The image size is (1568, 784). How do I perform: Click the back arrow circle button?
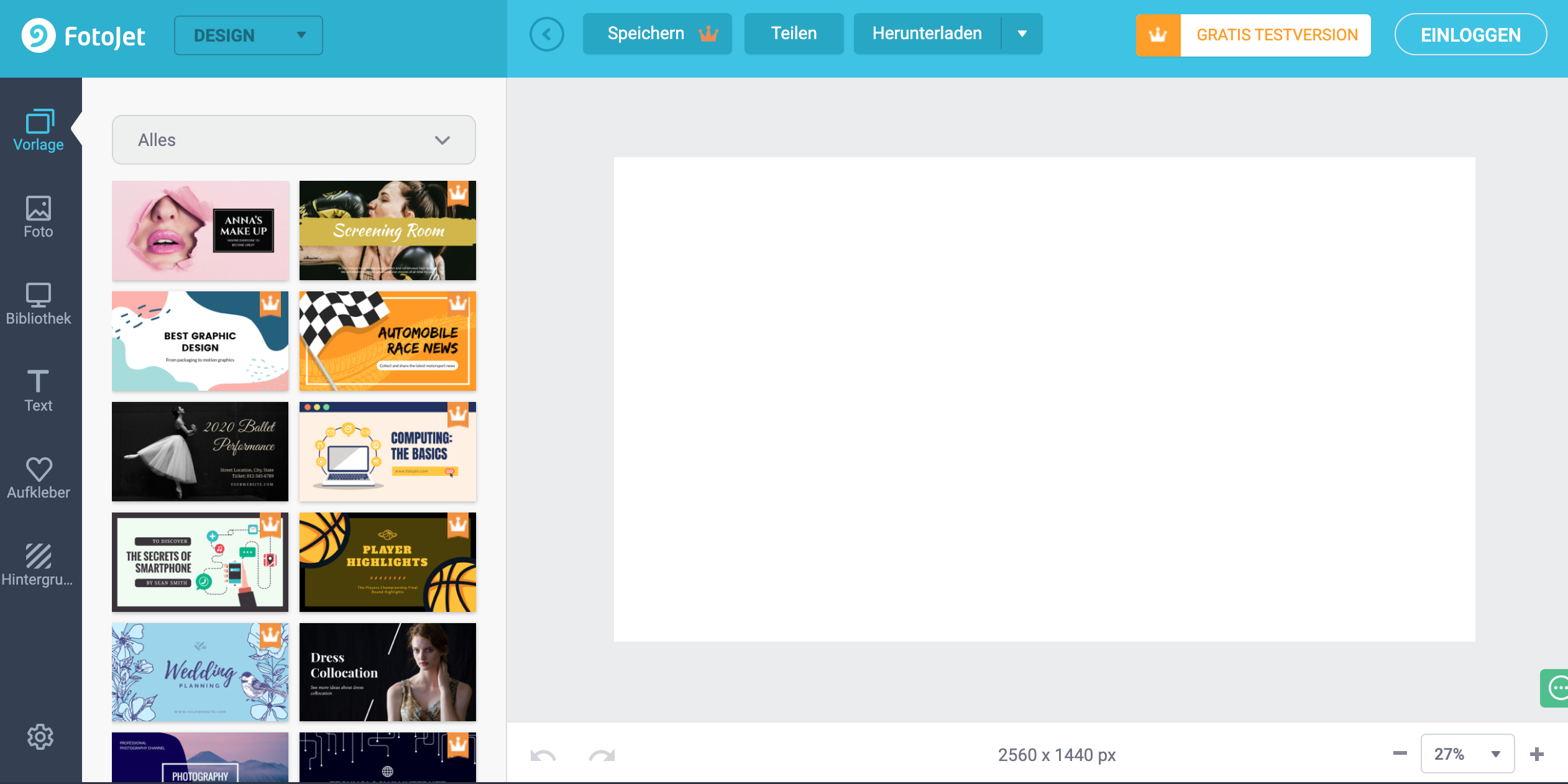click(547, 34)
